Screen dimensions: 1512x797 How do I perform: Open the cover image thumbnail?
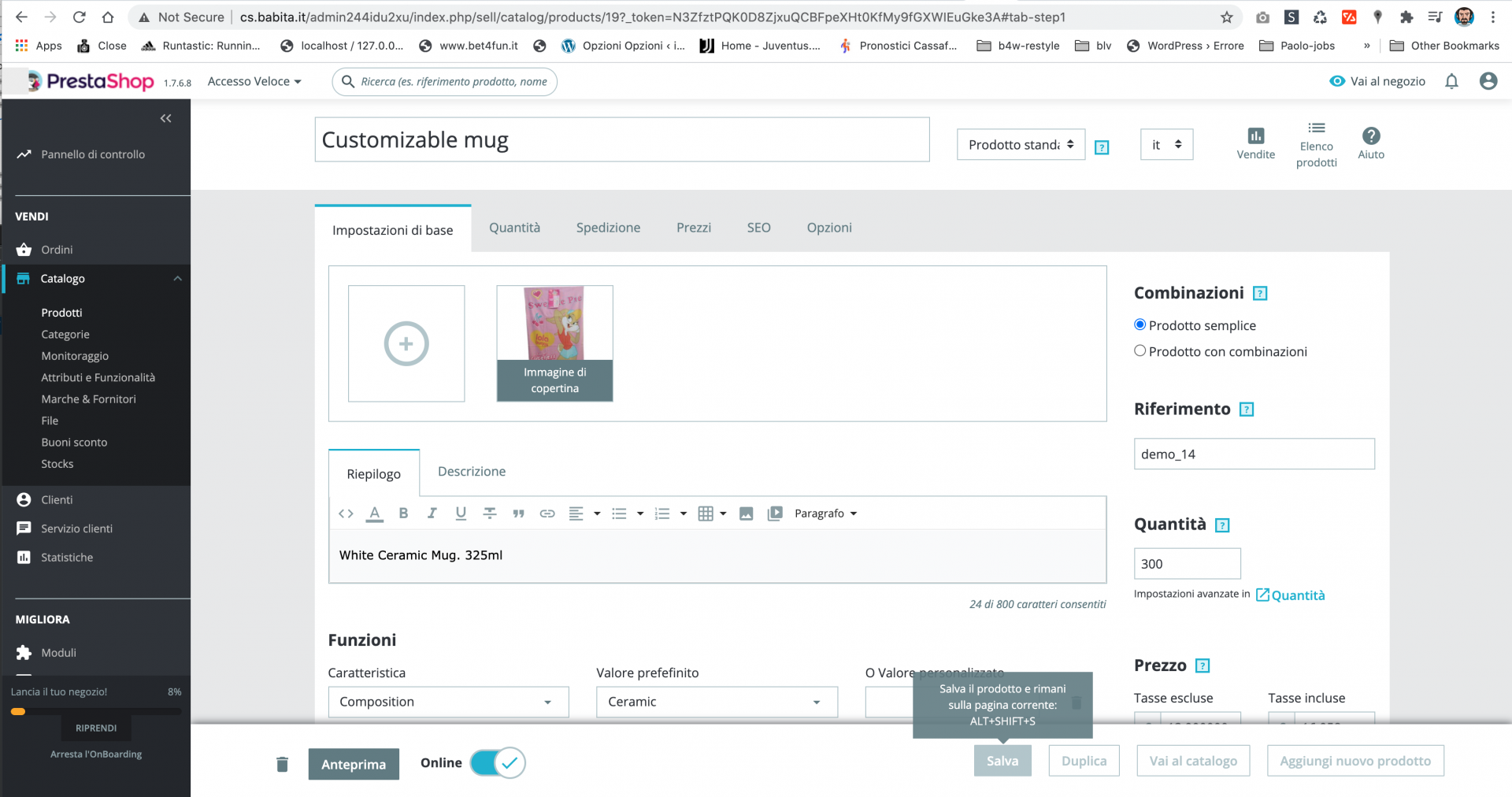point(554,343)
